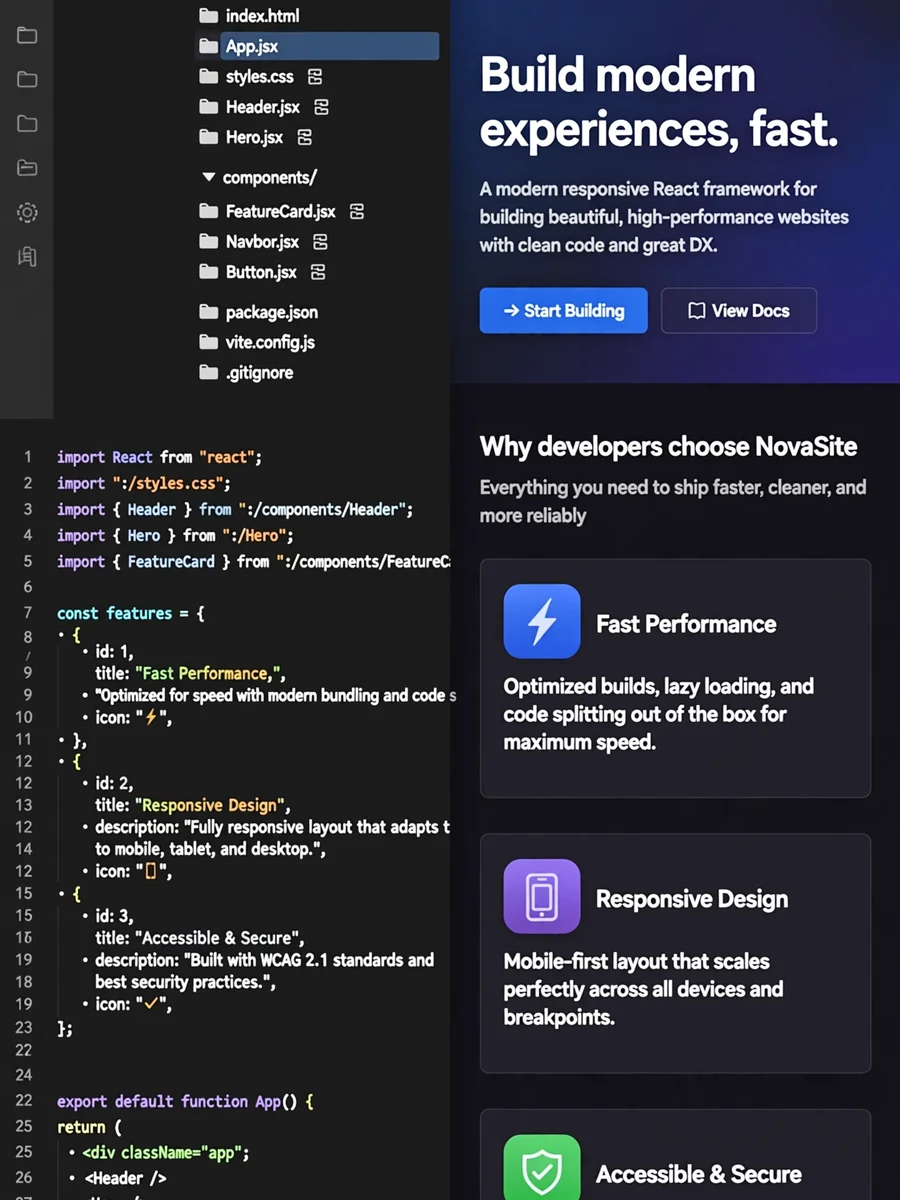Image resolution: width=900 pixels, height=1200 pixels.
Task: Click the code line importing { FeatureCard }
Action: [x=253, y=561]
